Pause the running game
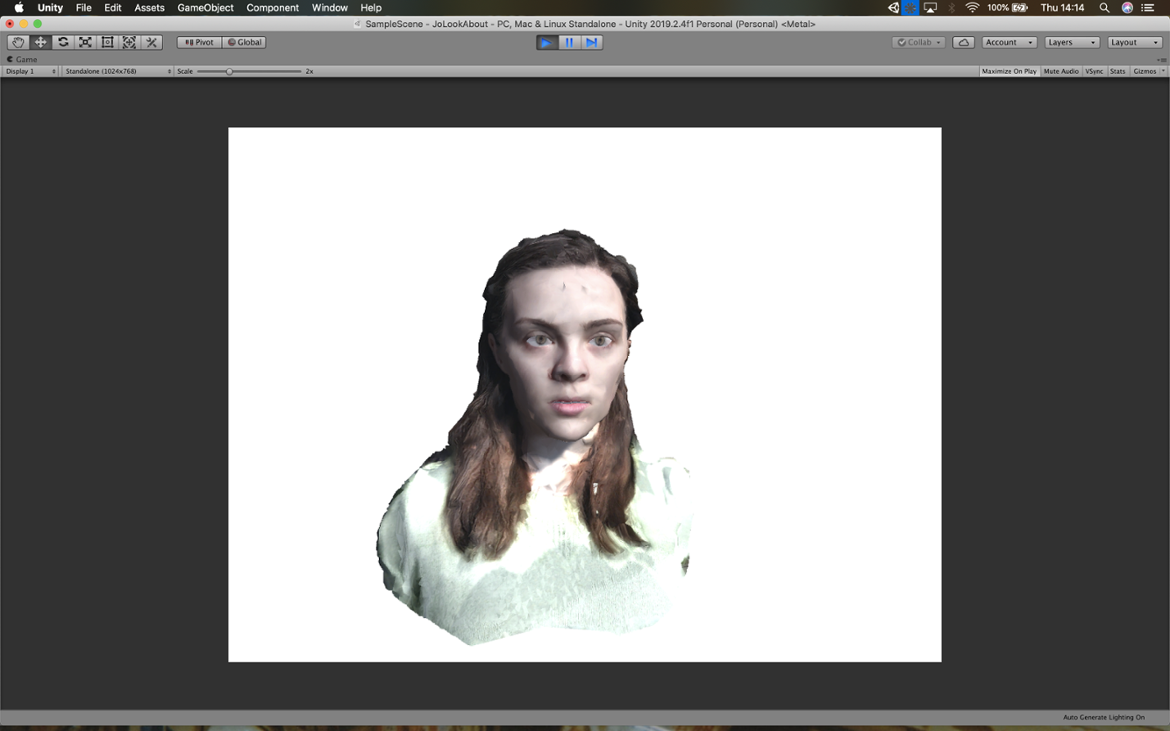 pyautogui.click(x=569, y=42)
